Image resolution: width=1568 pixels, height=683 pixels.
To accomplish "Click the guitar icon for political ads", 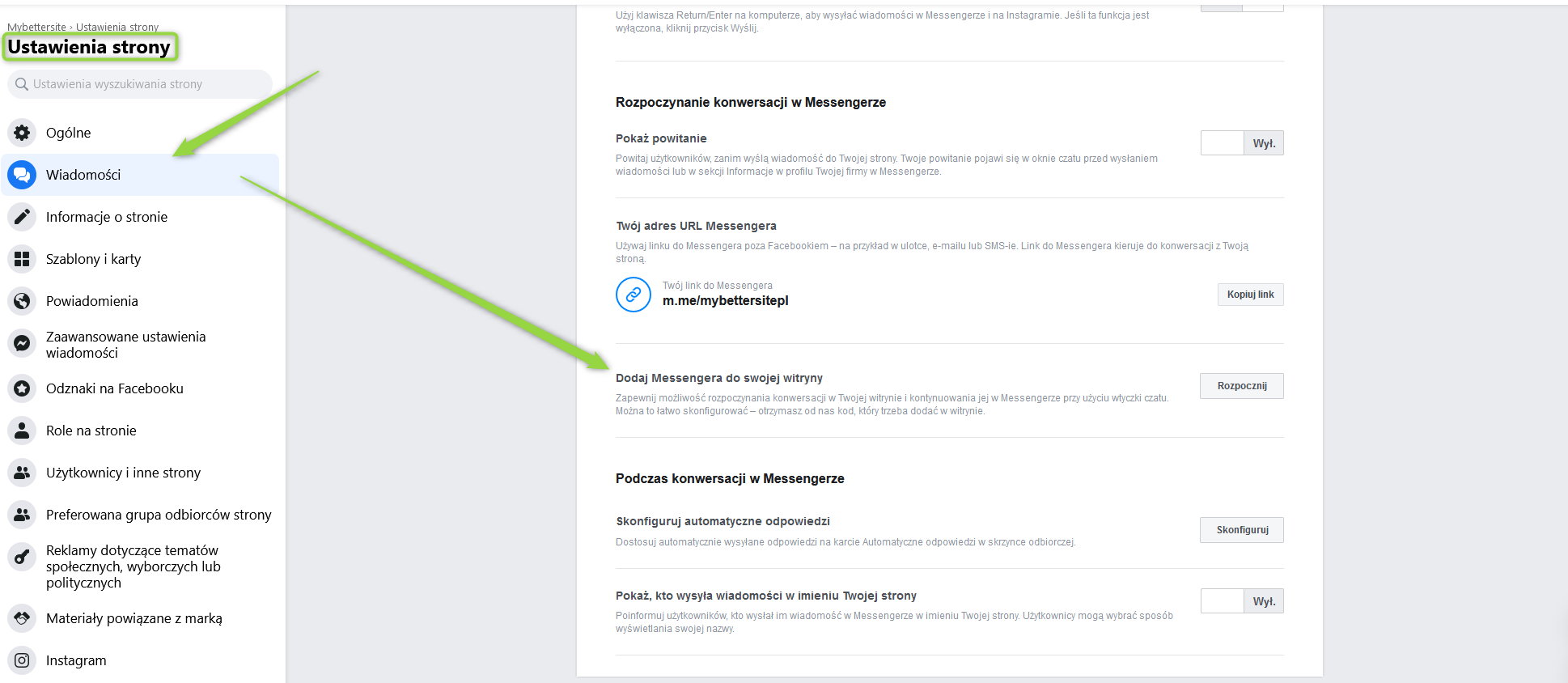I will tap(22, 557).
